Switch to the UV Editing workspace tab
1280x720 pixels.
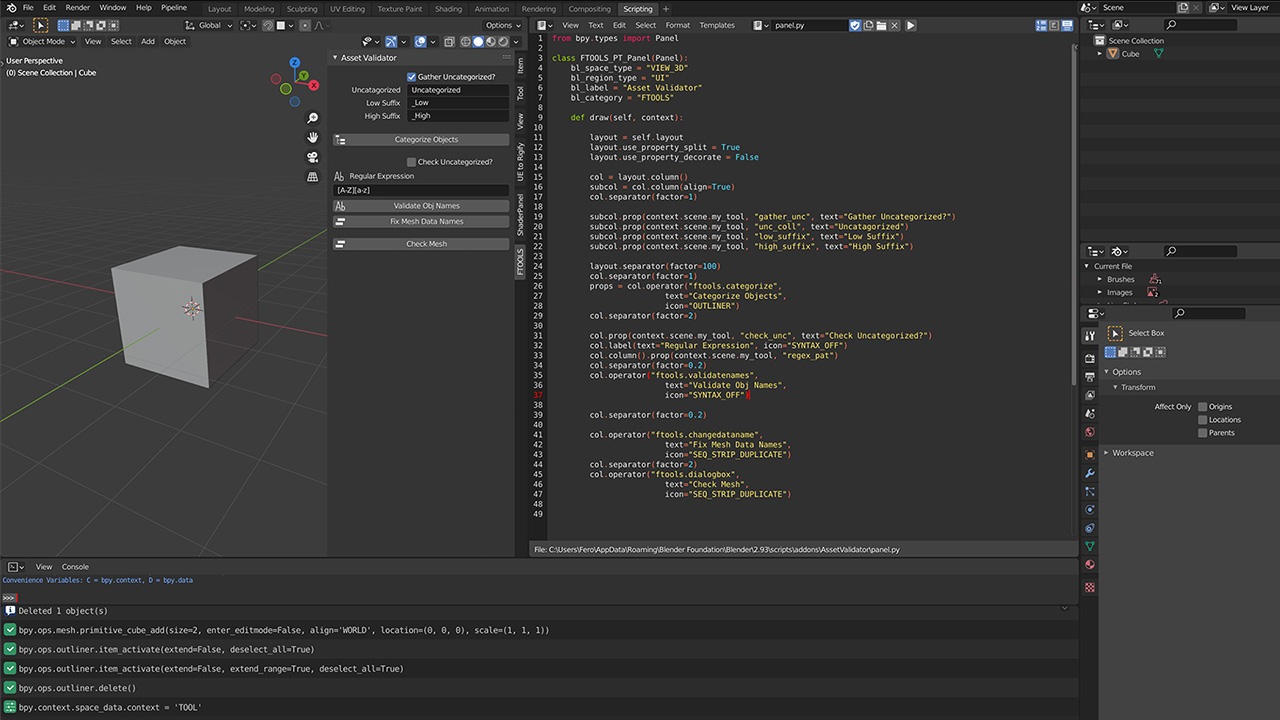tap(346, 8)
